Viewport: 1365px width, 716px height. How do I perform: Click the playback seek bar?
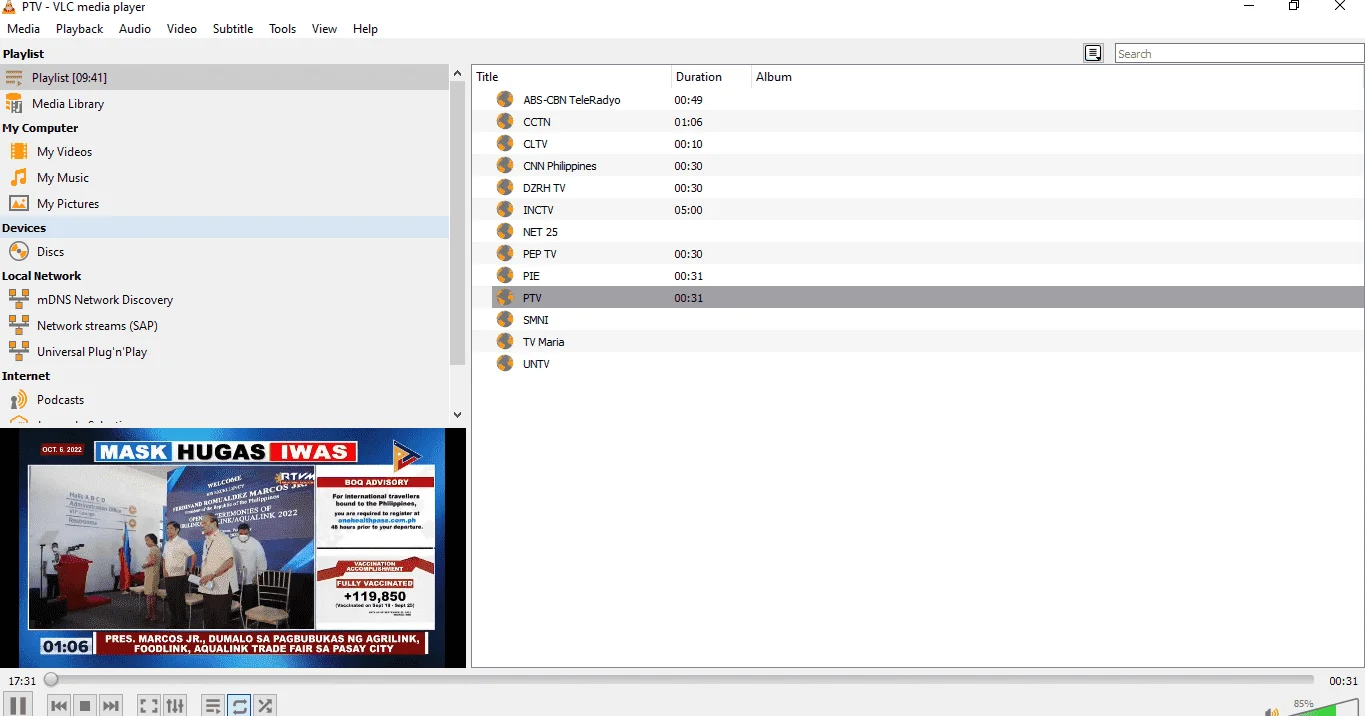point(682,680)
